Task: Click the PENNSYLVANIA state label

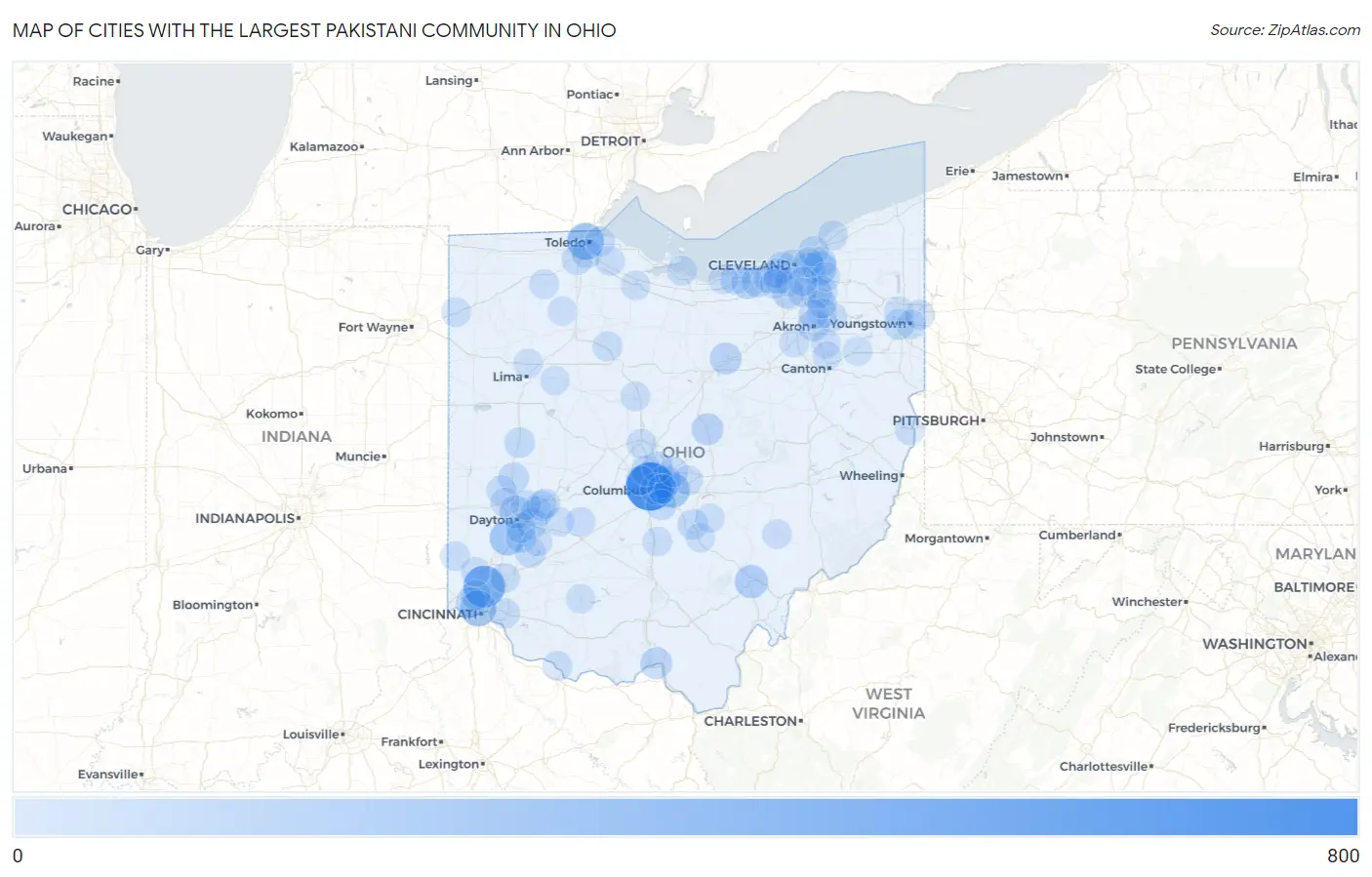Action: point(1234,343)
